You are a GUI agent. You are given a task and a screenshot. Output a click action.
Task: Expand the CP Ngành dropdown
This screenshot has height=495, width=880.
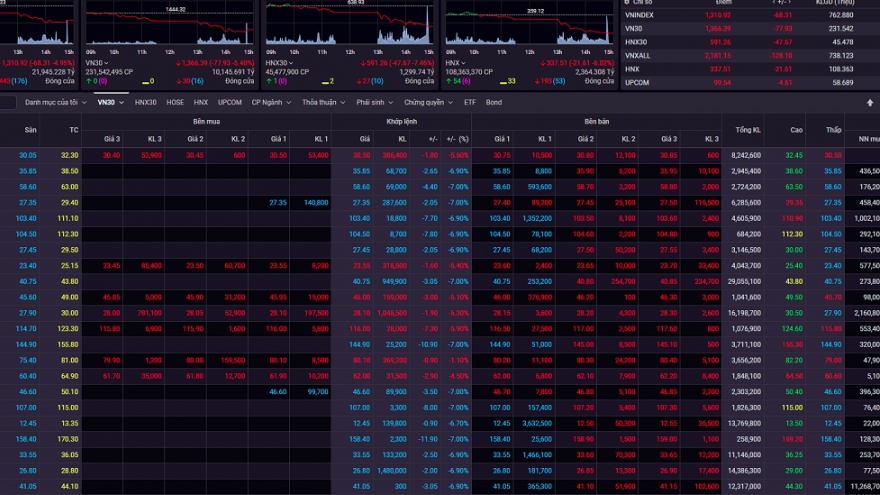(271, 102)
